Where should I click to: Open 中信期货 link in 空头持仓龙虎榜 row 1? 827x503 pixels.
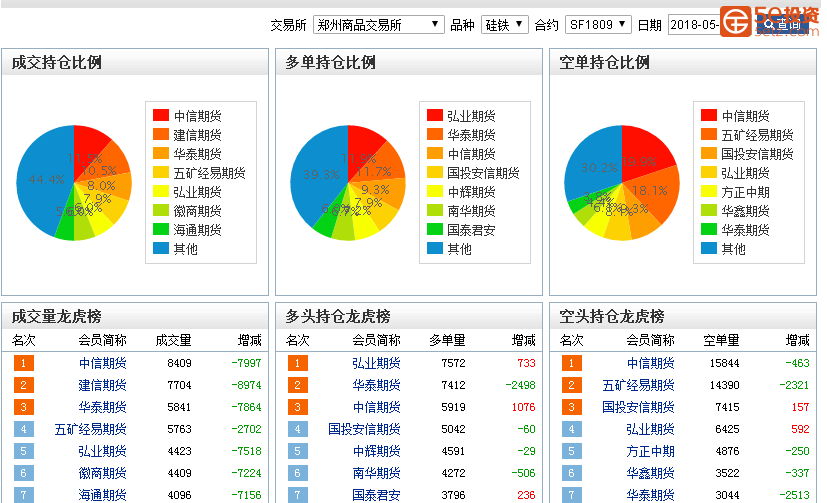click(x=650, y=363)
